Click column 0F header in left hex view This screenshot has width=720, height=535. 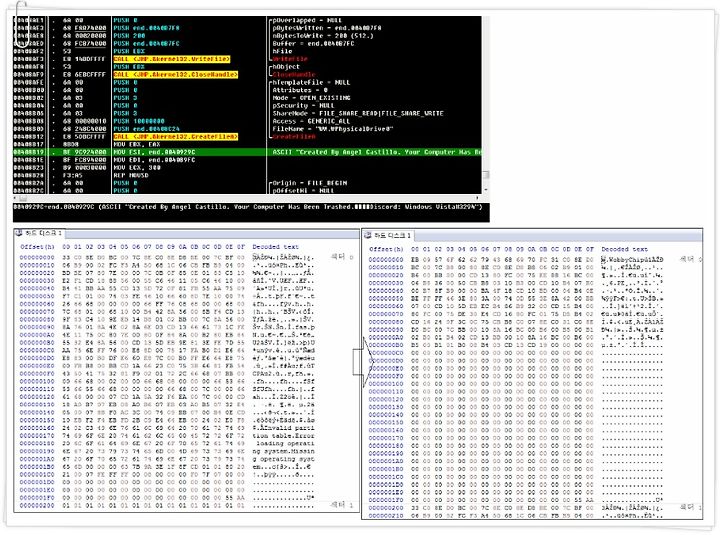[241, 247]
